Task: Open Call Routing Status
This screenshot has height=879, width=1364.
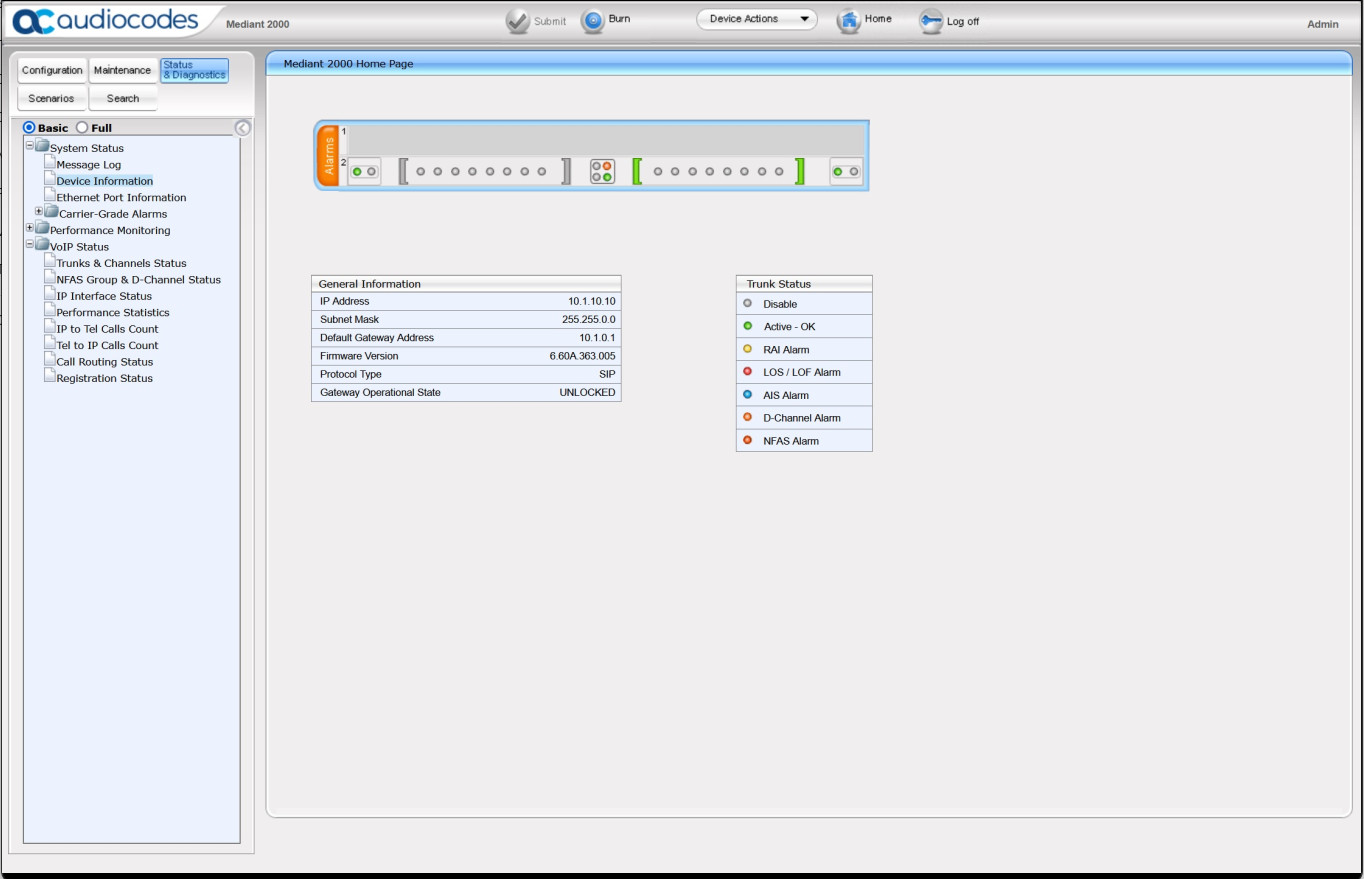Action: click(105, 362)
